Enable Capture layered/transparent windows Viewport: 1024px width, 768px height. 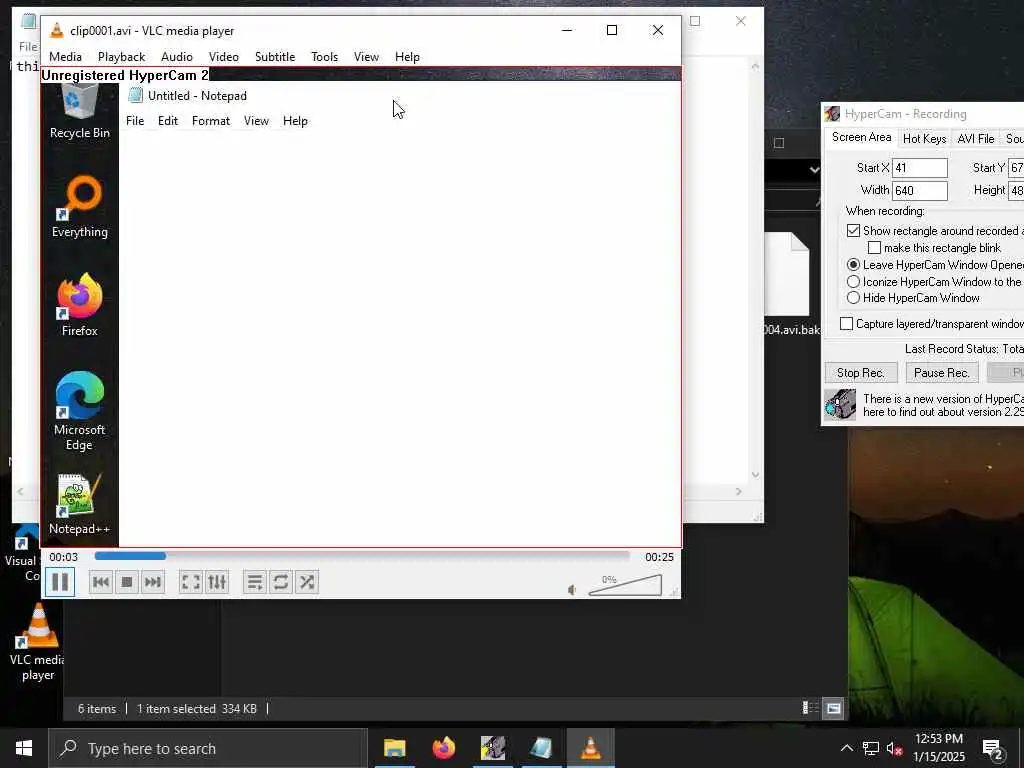click(846, 324)
